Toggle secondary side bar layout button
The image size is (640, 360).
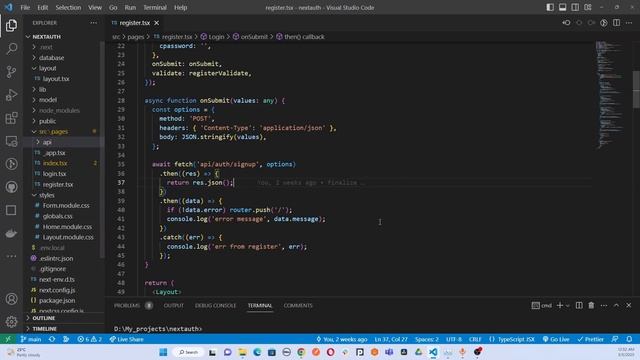575,7
